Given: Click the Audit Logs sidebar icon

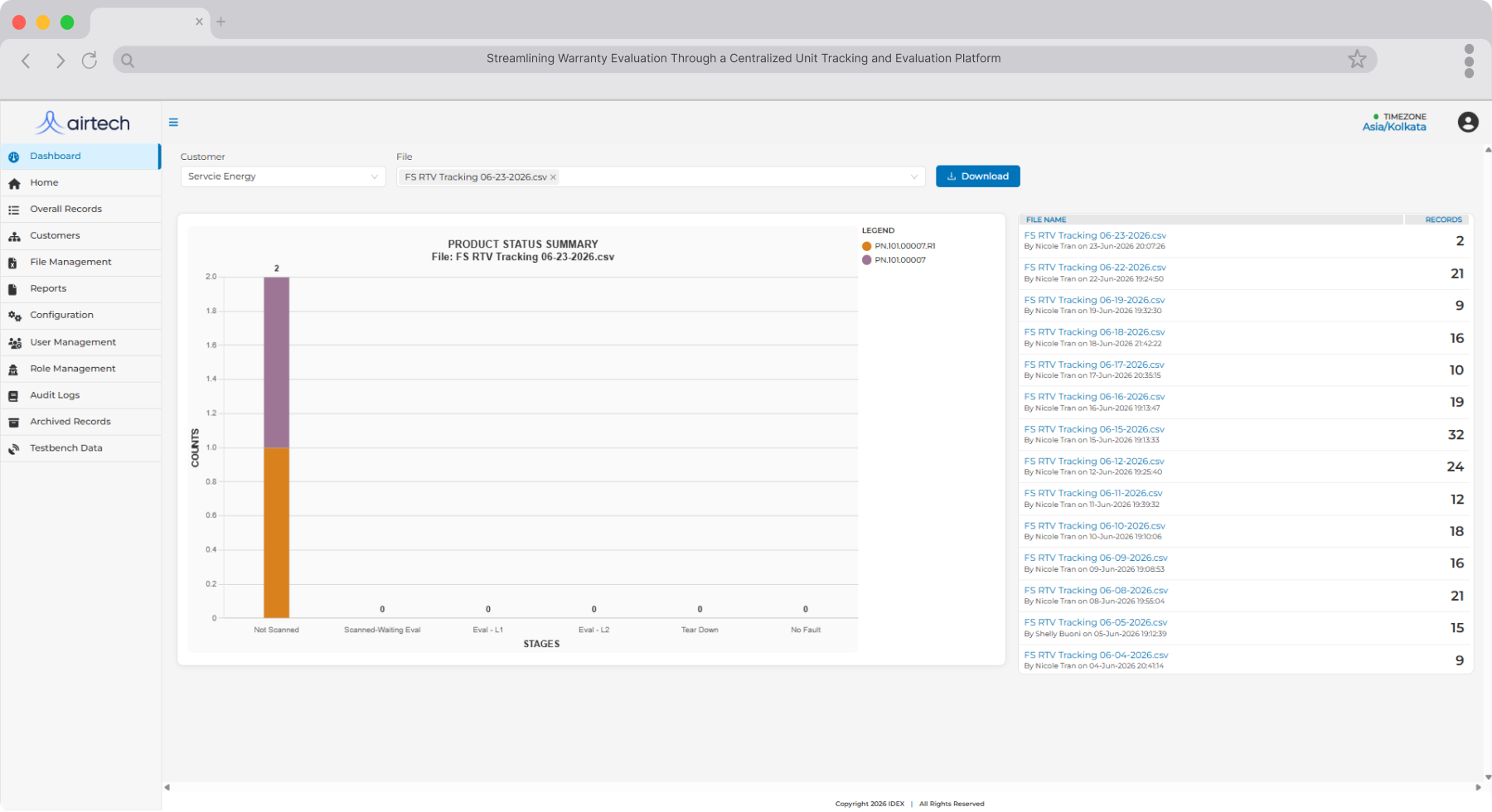Looking at the screenshot, I should [13, 396].
